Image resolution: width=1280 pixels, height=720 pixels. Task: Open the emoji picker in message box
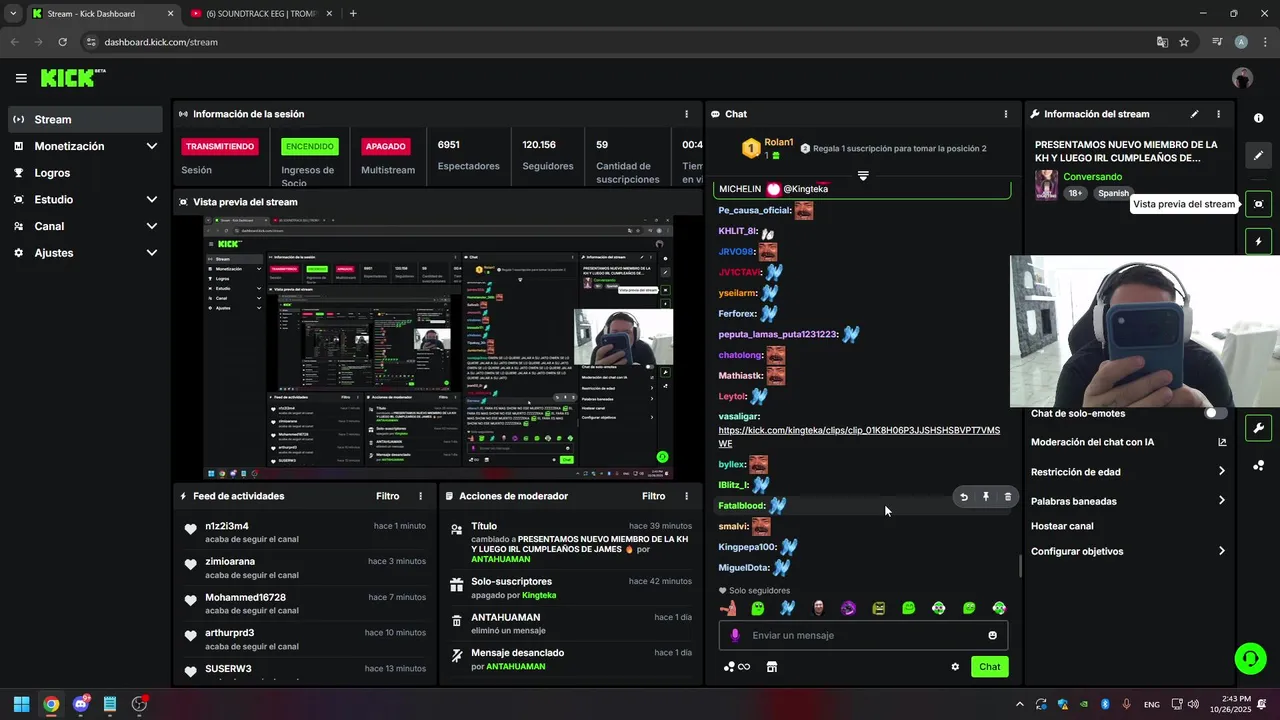(992, 635)
